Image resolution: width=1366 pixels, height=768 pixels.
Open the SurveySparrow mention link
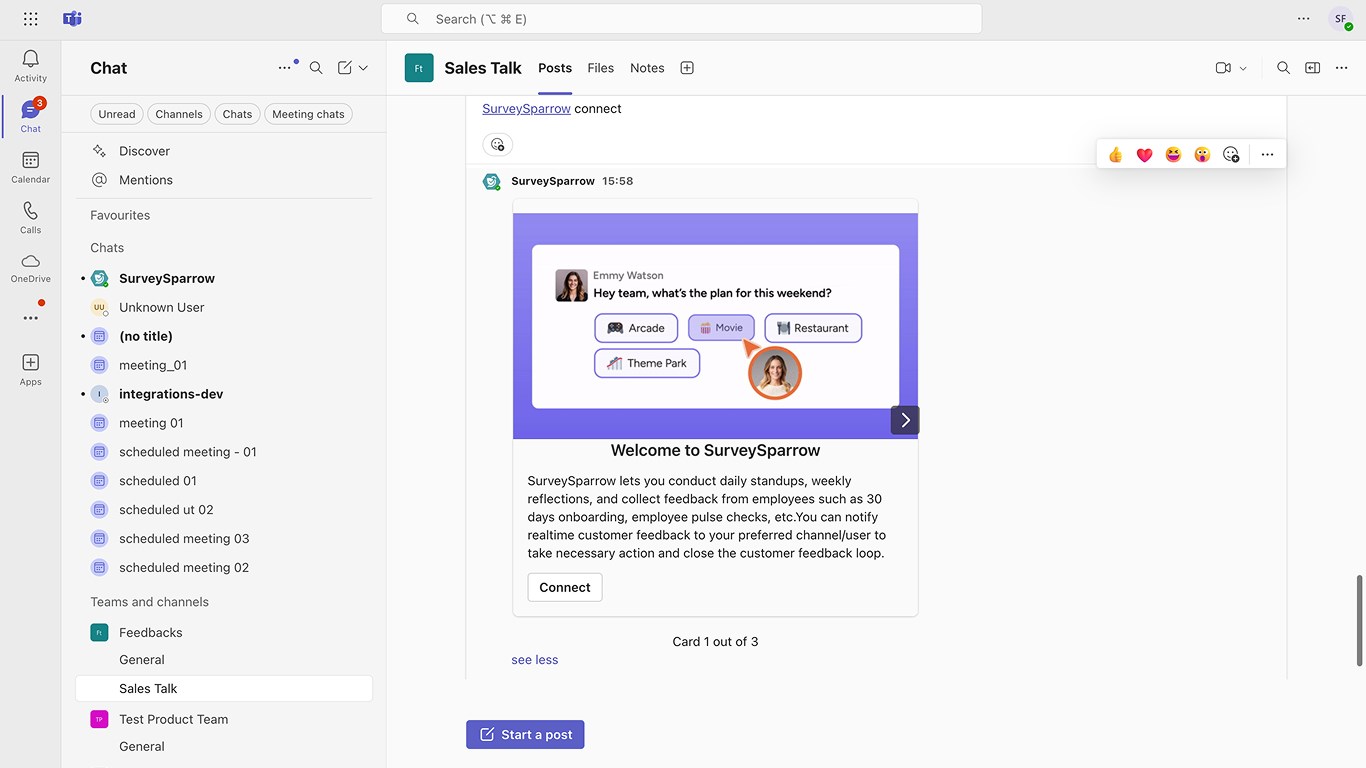tap(526, 108)
